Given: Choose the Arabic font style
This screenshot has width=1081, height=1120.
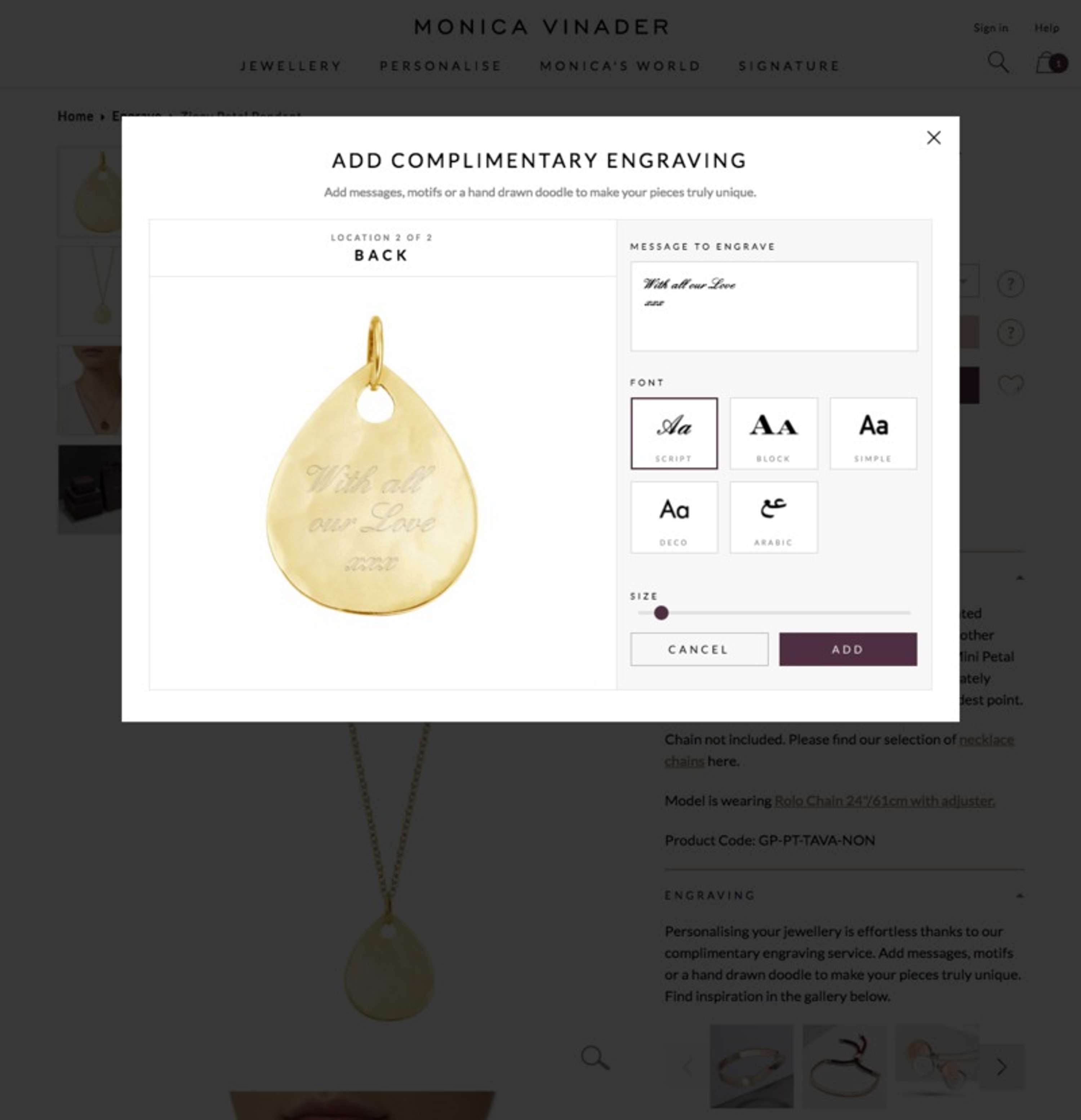Looking at the screenshot, I should (773, 517).
